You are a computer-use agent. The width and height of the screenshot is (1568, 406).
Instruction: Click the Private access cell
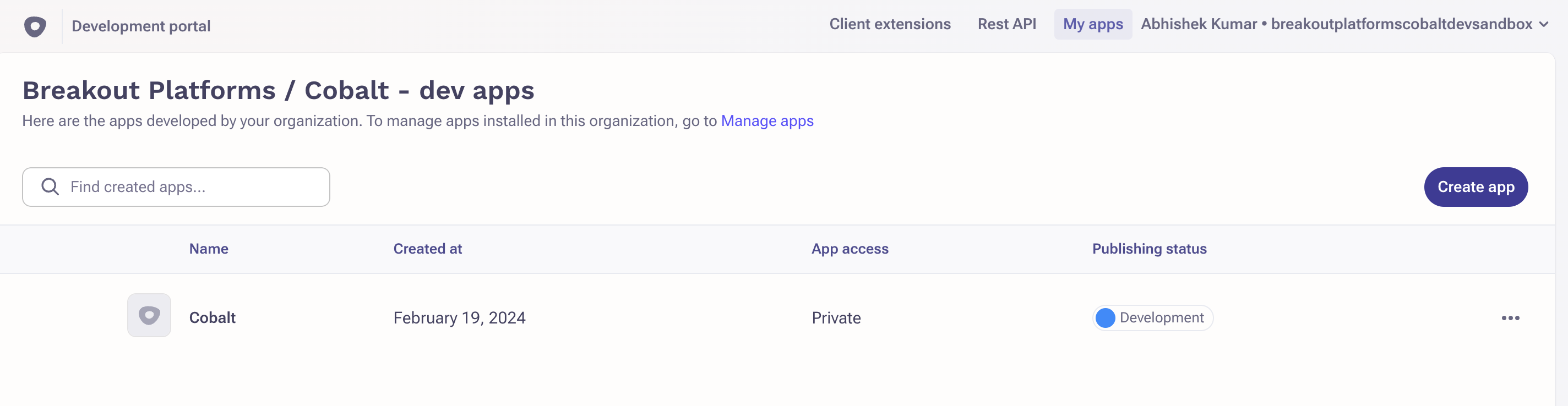click(x=836, y=318)
